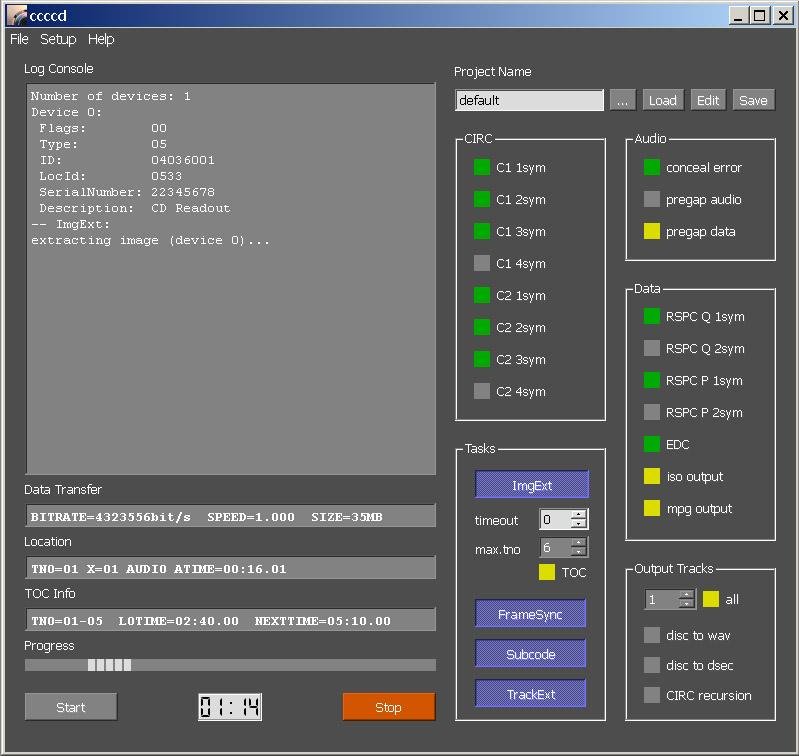Screen dimensions: 799x756
Task: Toggle the C1 4sym indicator box
Action: 482,263
